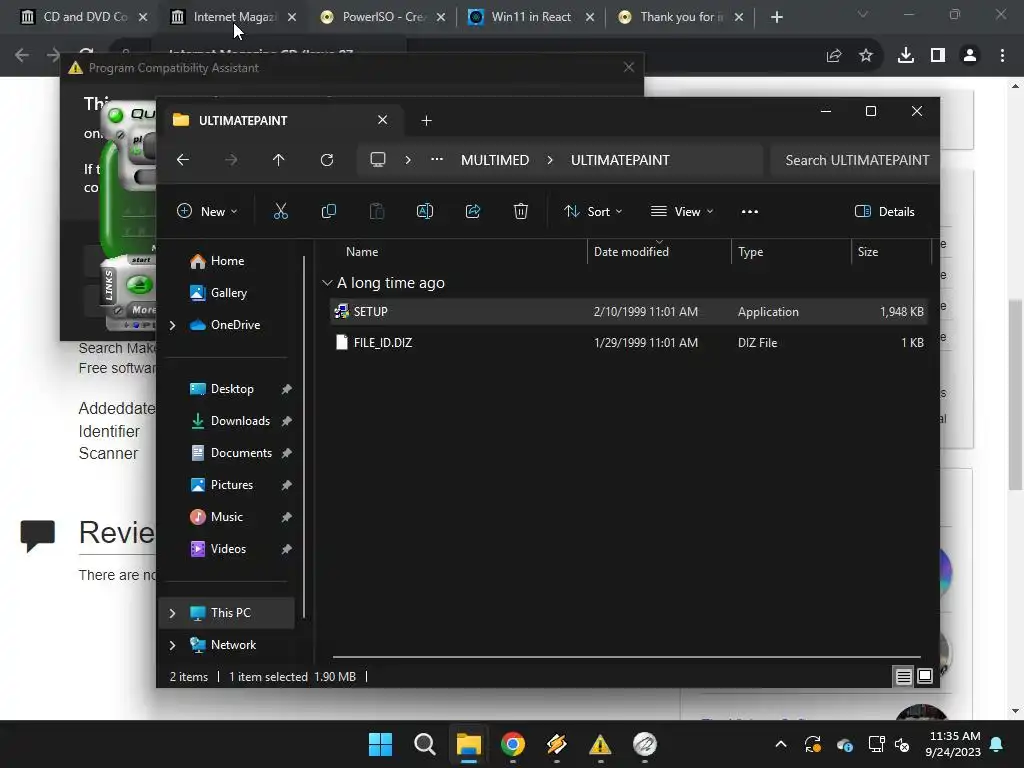Show hidden system tray icons

click(x=780, y=744)
